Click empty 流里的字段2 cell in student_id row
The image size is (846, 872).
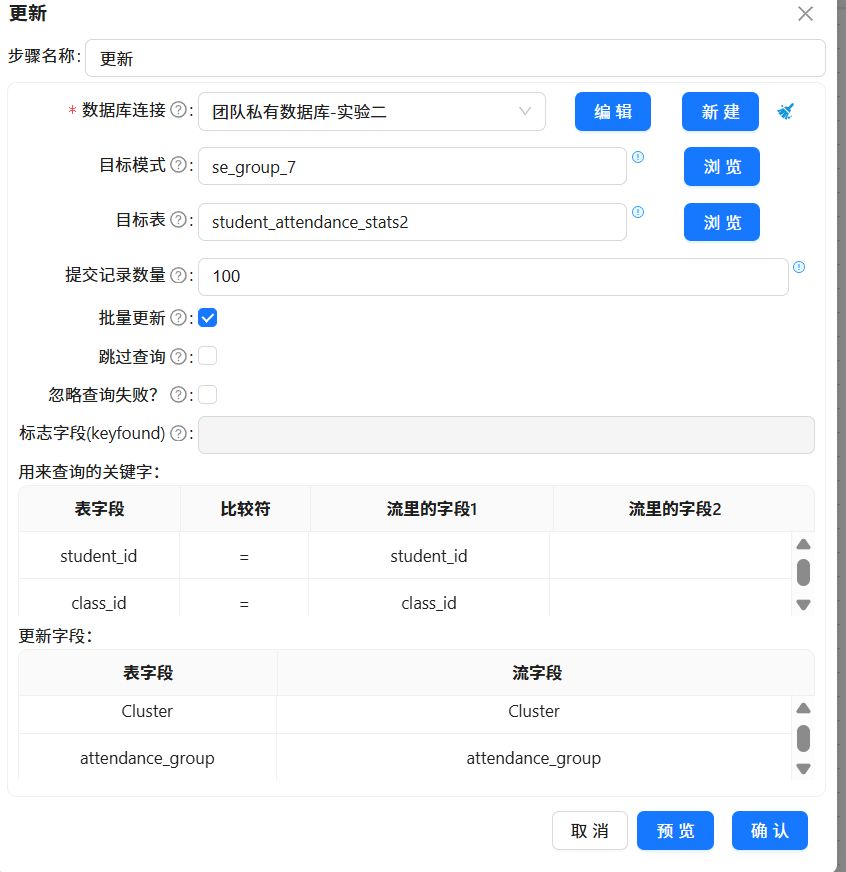(670, 556)
